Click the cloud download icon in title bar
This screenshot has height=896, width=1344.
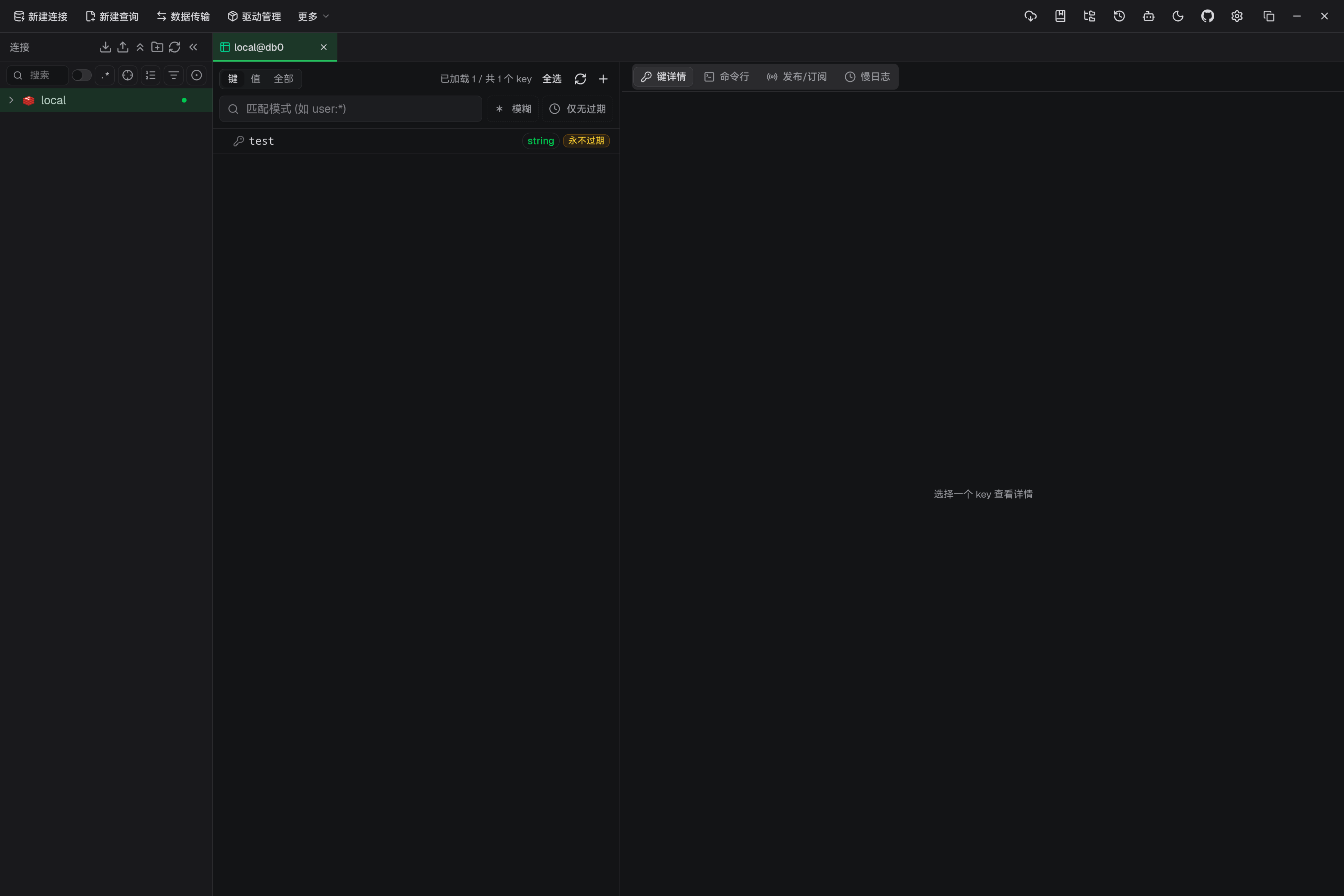click(1030, 16)
